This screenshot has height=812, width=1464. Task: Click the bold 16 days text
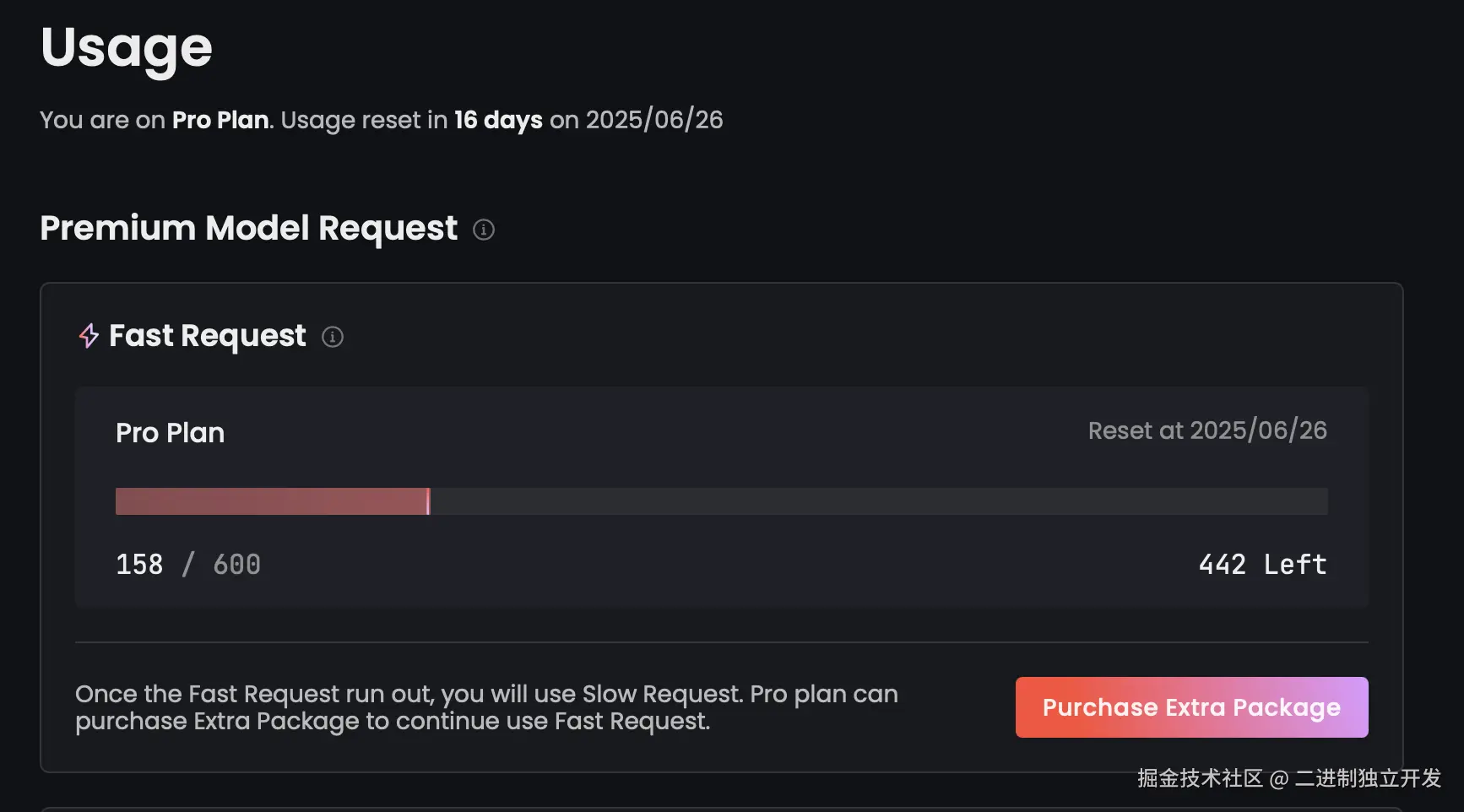pos(498,120)
